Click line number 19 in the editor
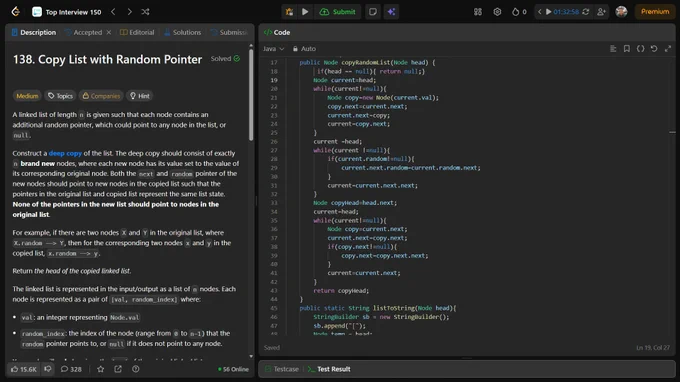Screen dimensions: 680x382 [x=274, y=80]
